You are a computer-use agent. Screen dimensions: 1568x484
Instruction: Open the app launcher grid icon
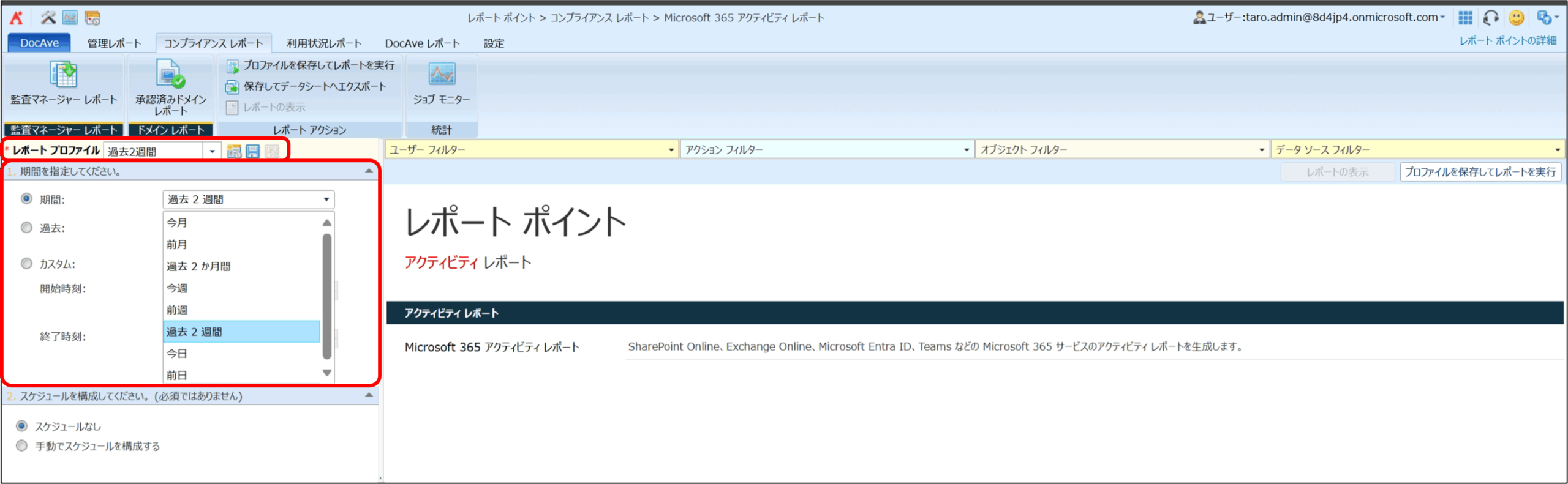1465,18
